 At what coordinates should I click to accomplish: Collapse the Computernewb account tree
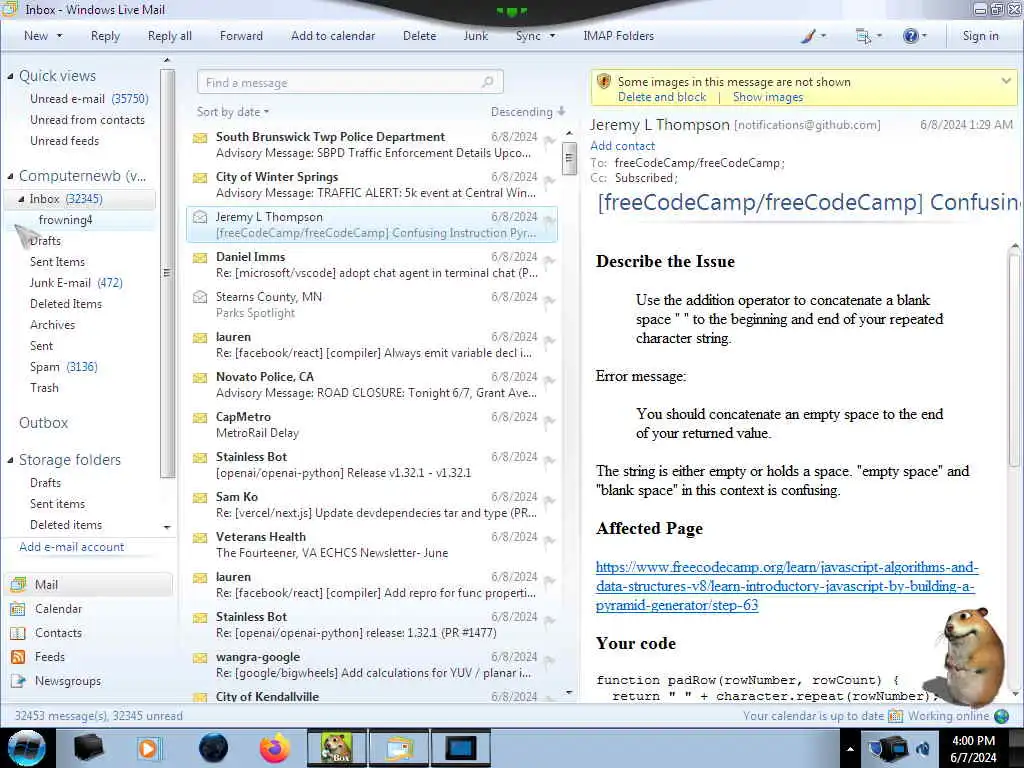click(x=10, y=176)
